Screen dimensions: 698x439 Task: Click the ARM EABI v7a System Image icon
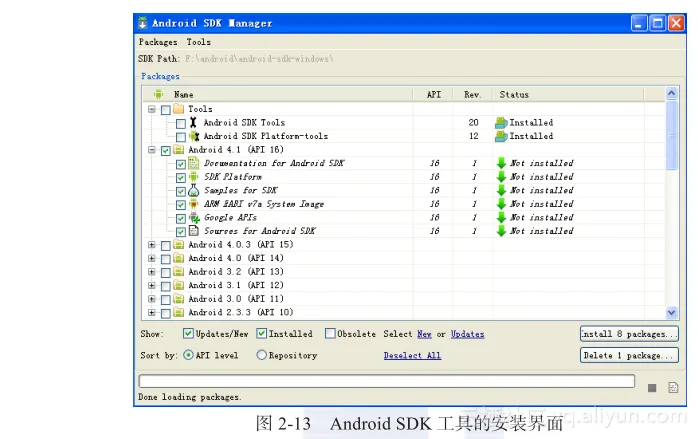click(x=194, y=204)
